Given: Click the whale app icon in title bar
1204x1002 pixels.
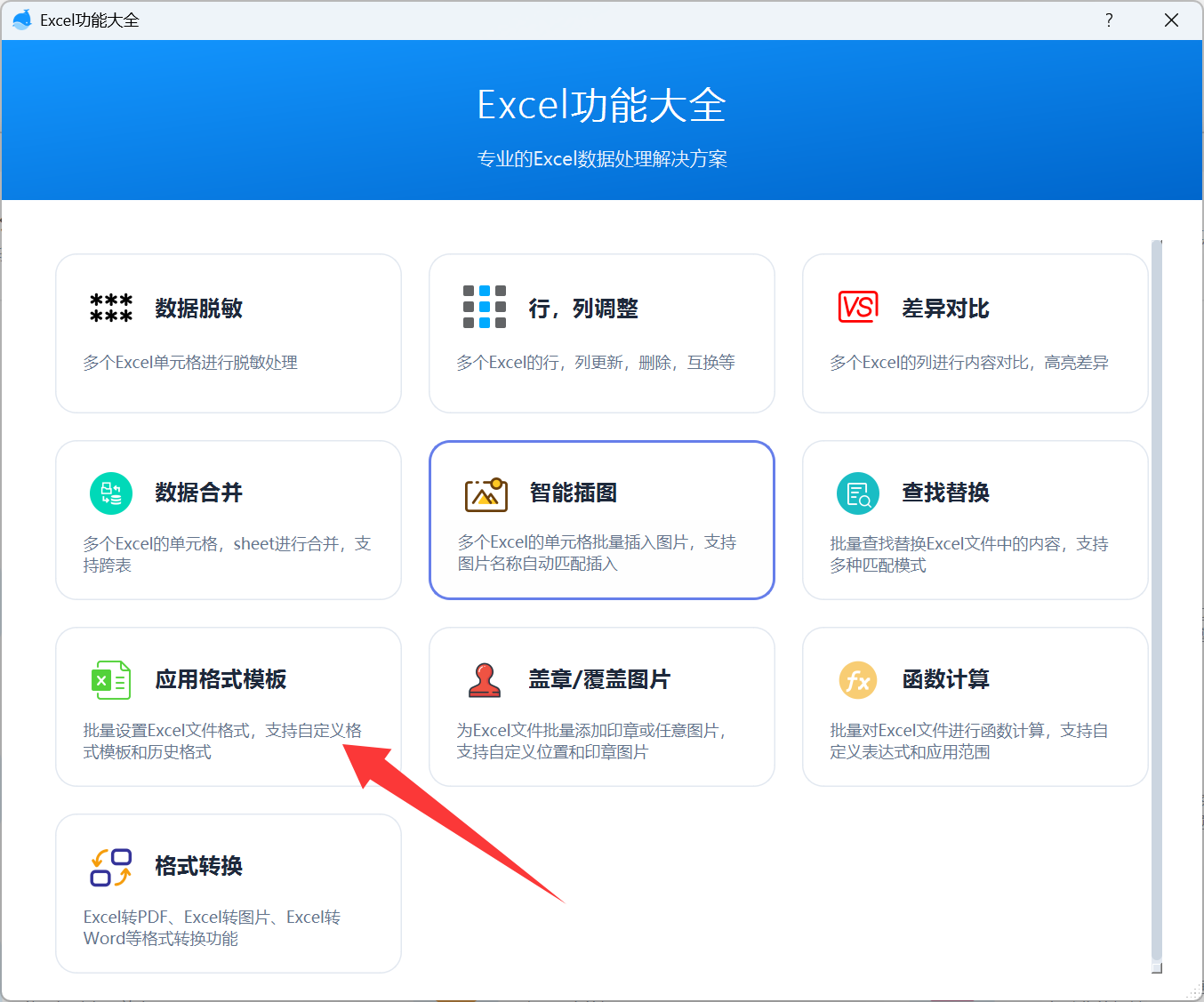Looking at the screenshot, I should pos(21,20).
